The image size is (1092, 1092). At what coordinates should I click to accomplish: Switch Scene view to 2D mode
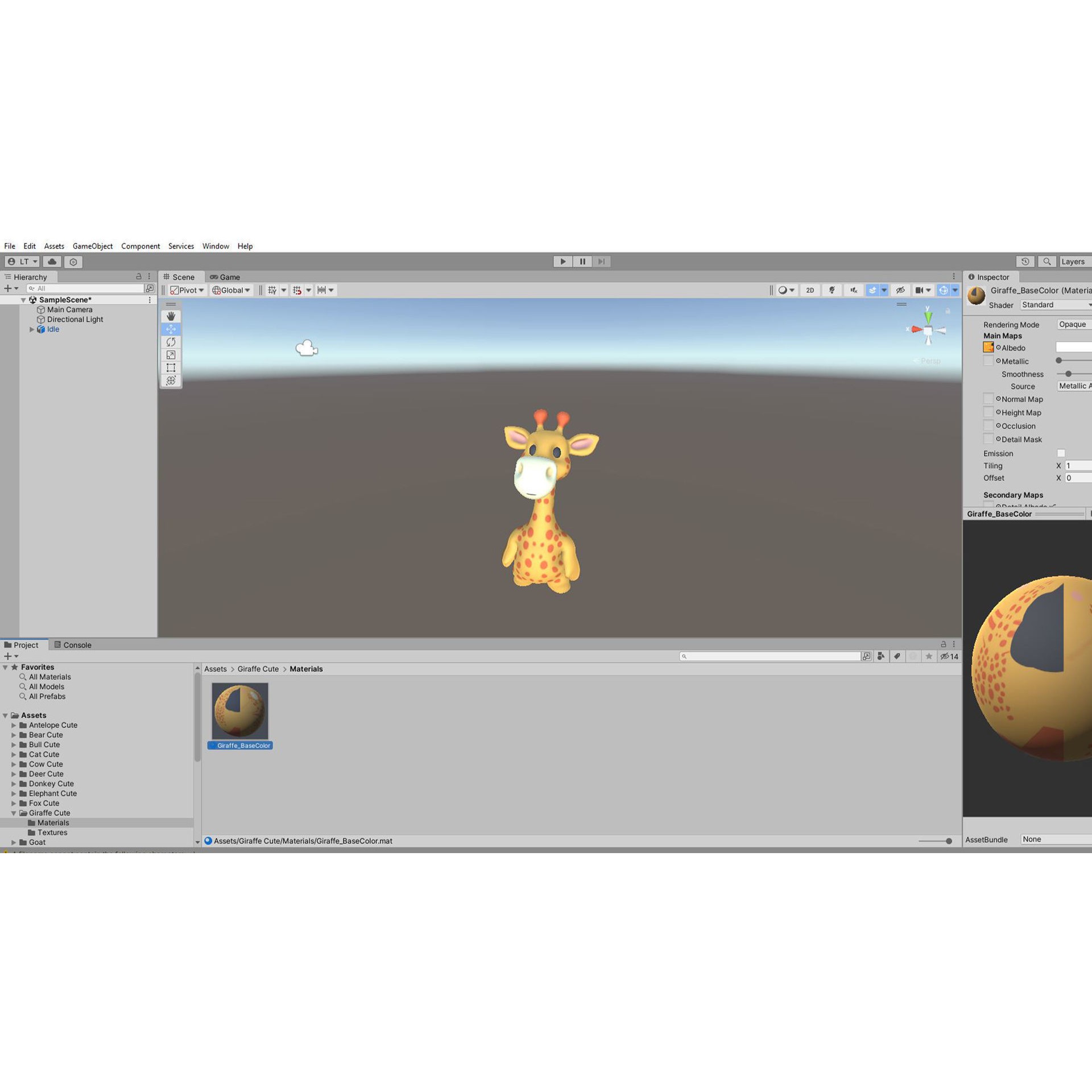tap(810, 290)
